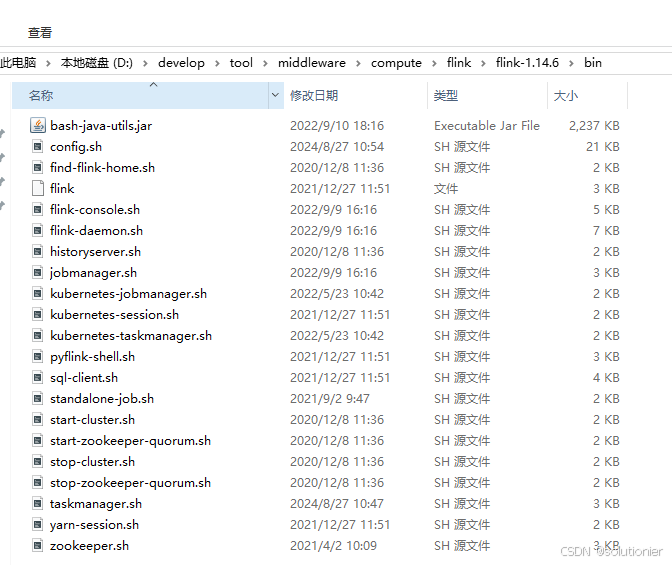Click the blank icon of flink file
Viewport: 672px width, 565px height.
coord(38,189)
